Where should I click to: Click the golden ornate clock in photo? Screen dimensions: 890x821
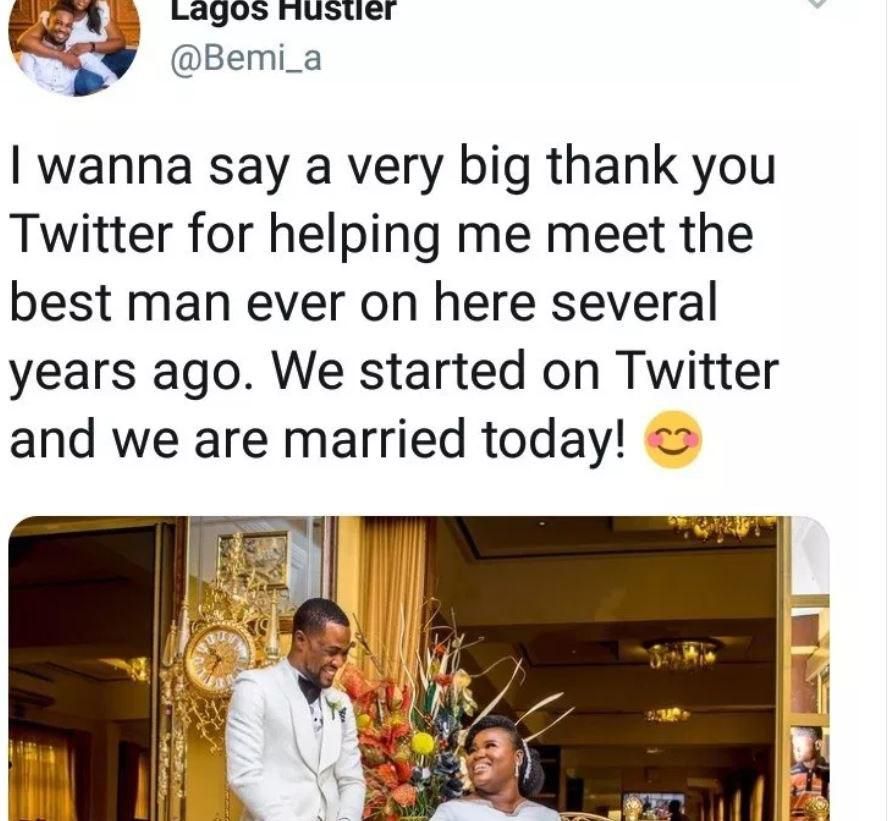[217, 654]
